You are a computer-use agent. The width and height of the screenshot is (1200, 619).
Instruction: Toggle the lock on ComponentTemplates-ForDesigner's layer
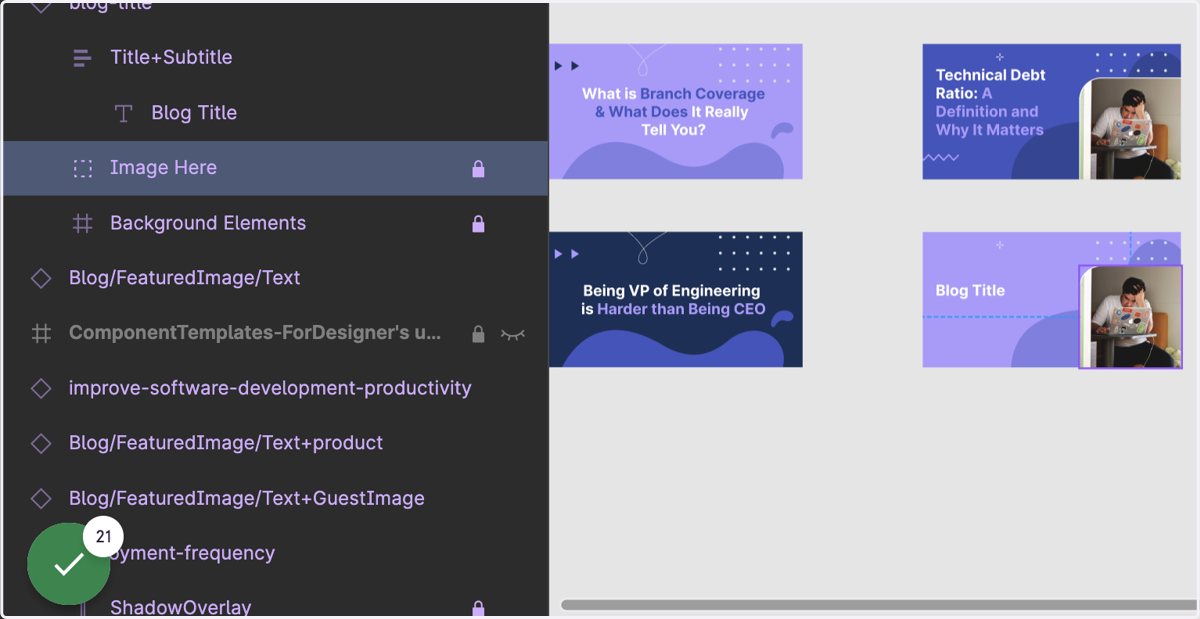click(478, 333)
